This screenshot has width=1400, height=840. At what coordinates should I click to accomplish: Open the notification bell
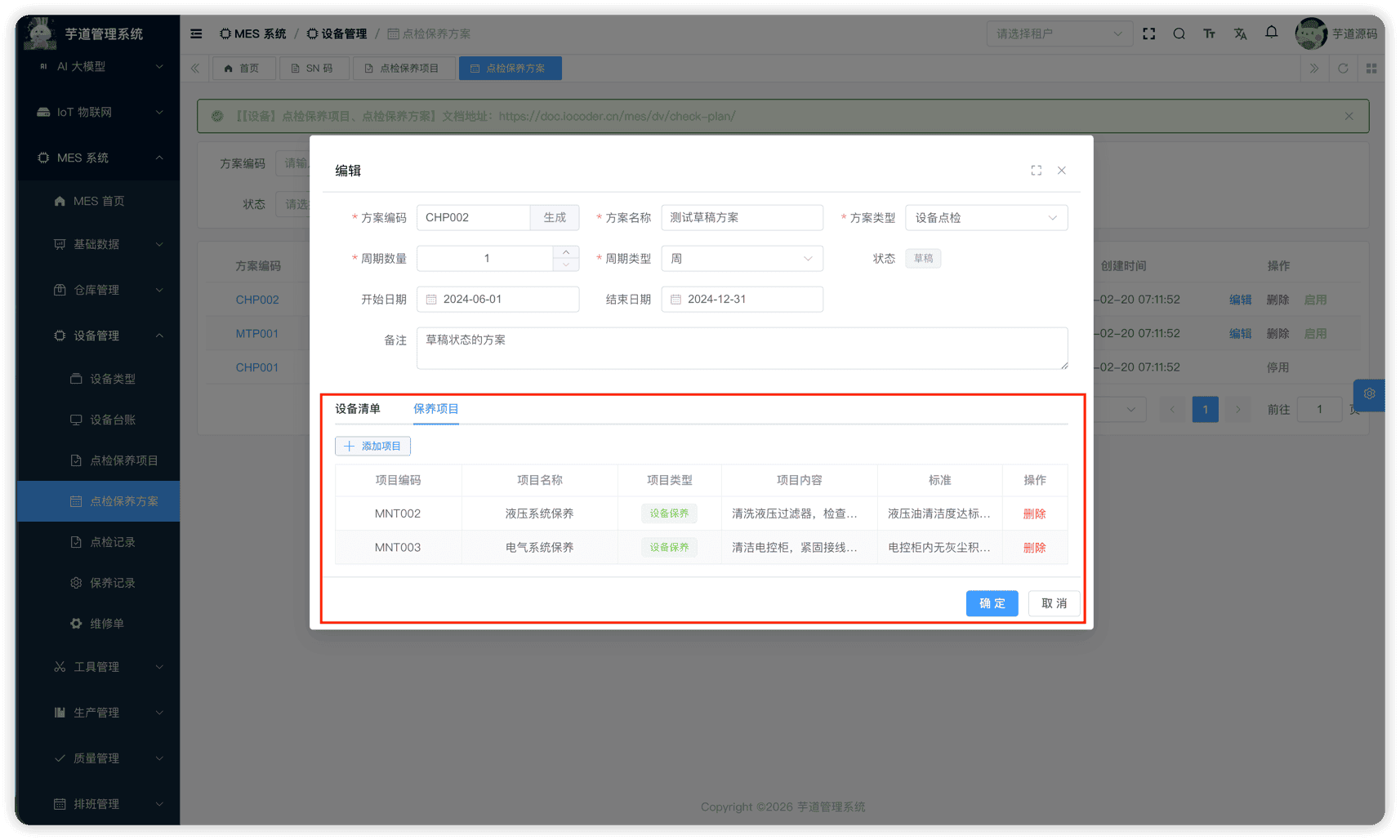tap(1271, 33)
